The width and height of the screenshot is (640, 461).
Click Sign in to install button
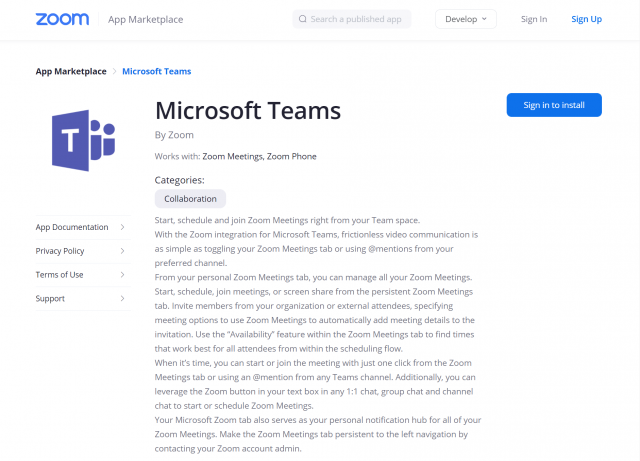point(554,105)
